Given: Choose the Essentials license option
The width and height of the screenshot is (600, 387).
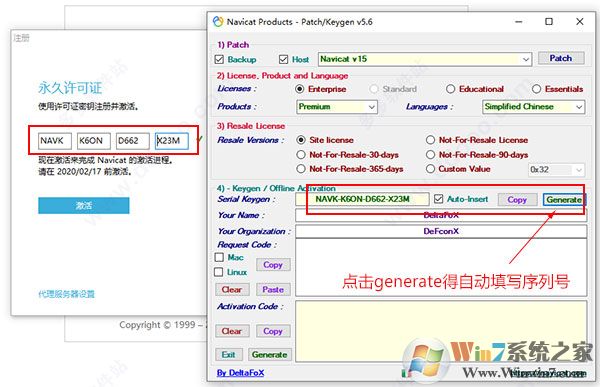Looking at the screenshot, I should [536, 89].
